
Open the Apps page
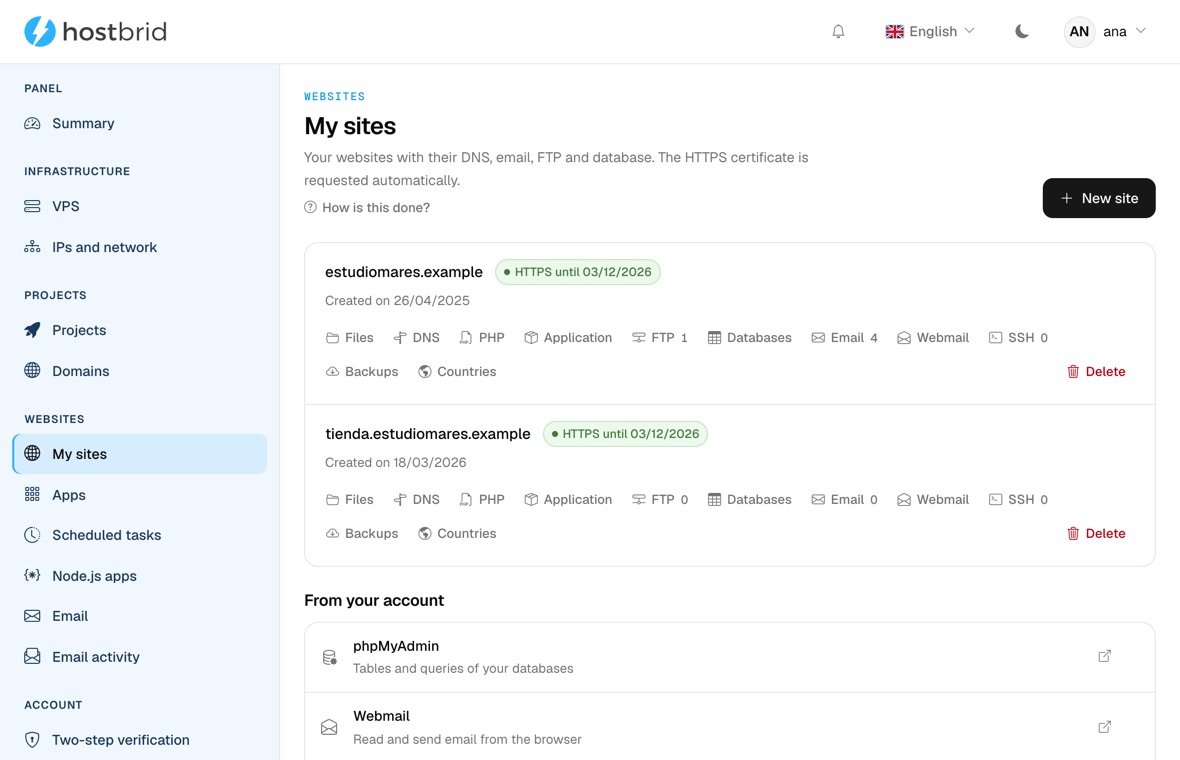(139, 495)
